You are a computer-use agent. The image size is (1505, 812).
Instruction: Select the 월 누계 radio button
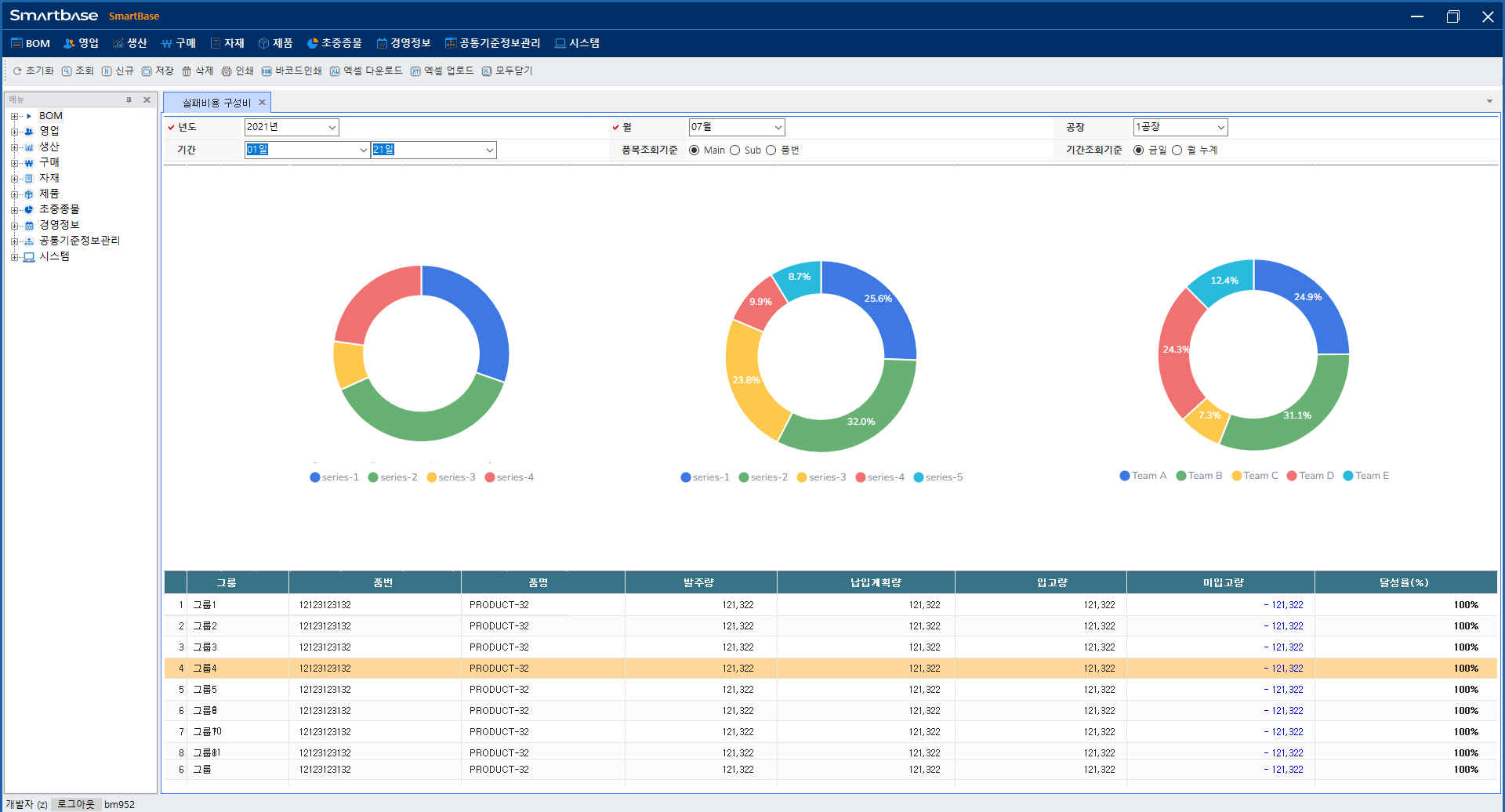pos(1177,150)
